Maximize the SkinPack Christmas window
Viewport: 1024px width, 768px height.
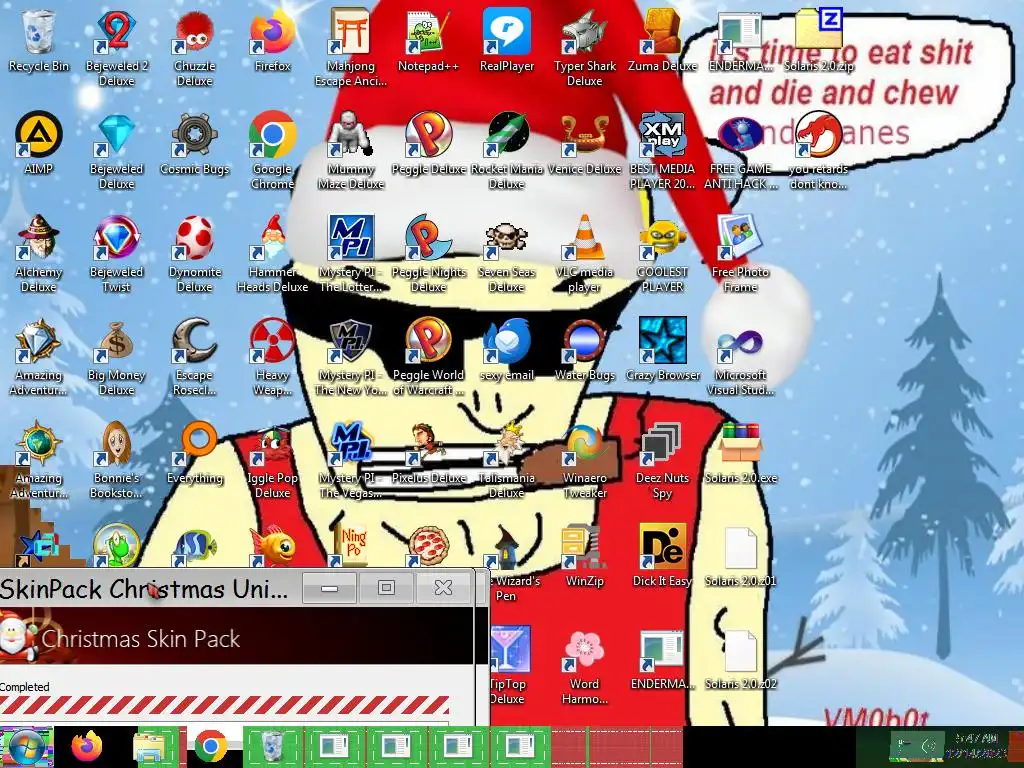pos(386,588)
